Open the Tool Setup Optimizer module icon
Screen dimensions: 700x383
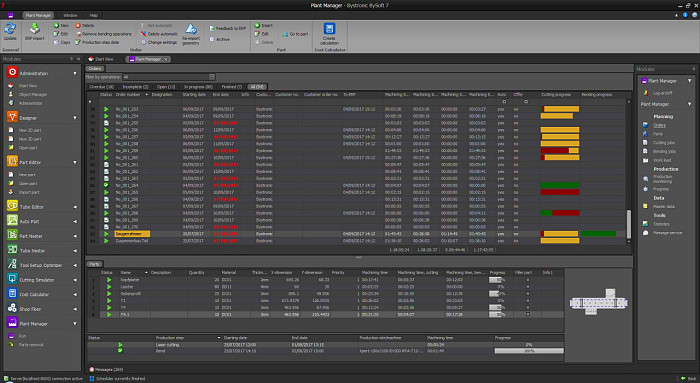12,264
